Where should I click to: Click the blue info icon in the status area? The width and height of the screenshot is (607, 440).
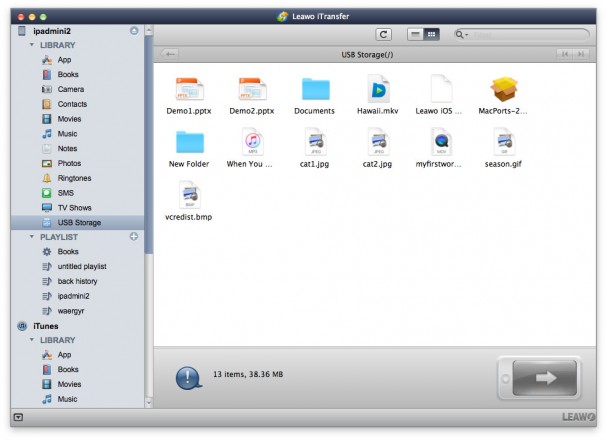(189, 378)
